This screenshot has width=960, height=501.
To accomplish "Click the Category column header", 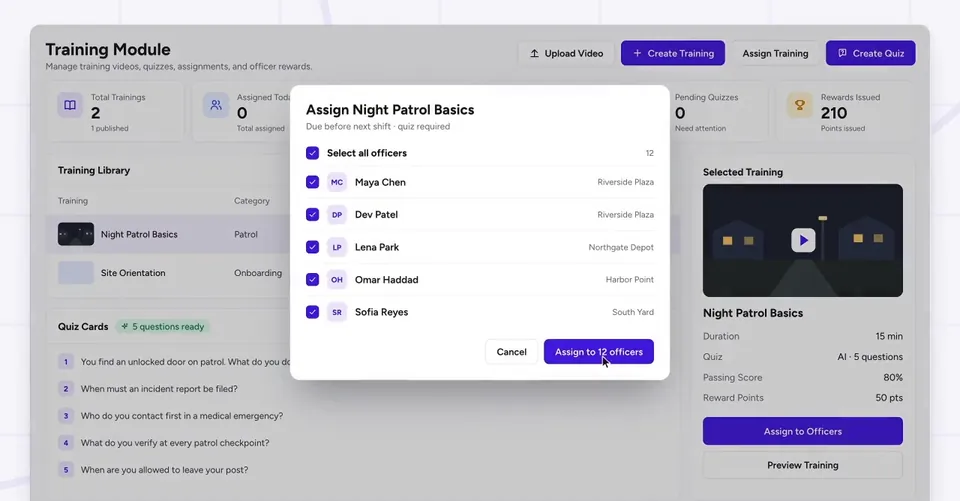I will coord(252,200).
